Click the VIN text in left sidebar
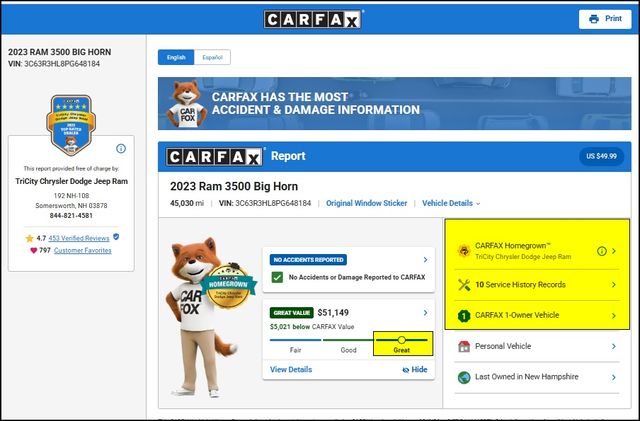Viewport: 640px width, 421px height. click(54, 64)
